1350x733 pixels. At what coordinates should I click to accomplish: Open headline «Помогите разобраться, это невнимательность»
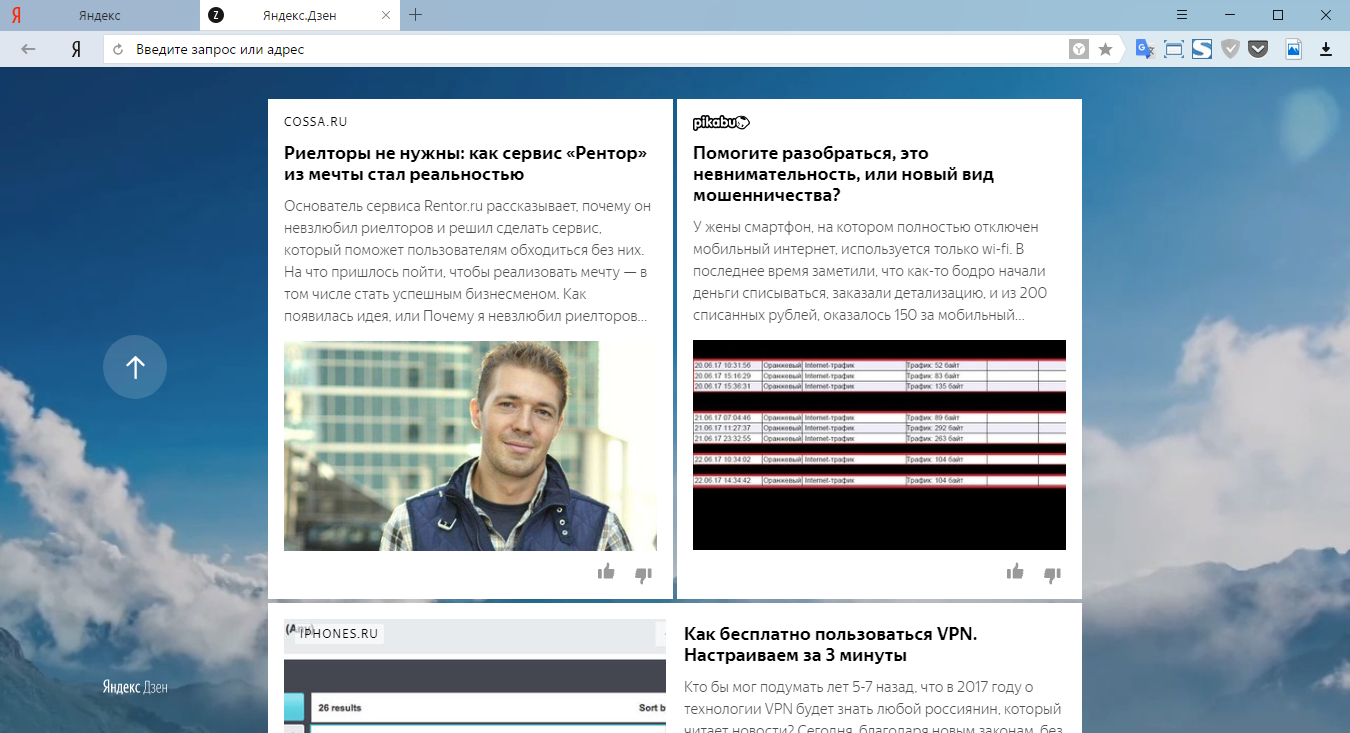[843, 174]
